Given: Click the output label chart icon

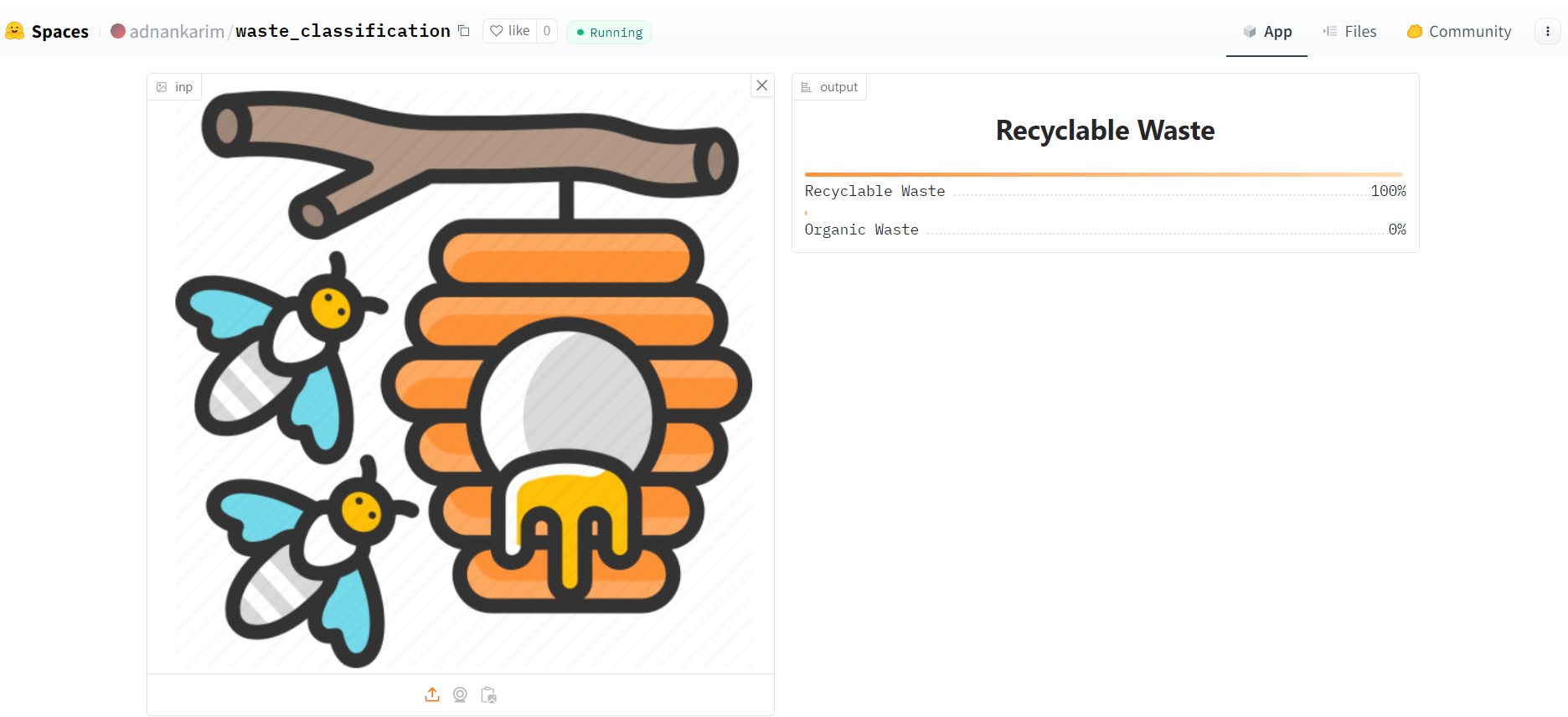Looking at the screenshot, I should click(x=806, y=87).
